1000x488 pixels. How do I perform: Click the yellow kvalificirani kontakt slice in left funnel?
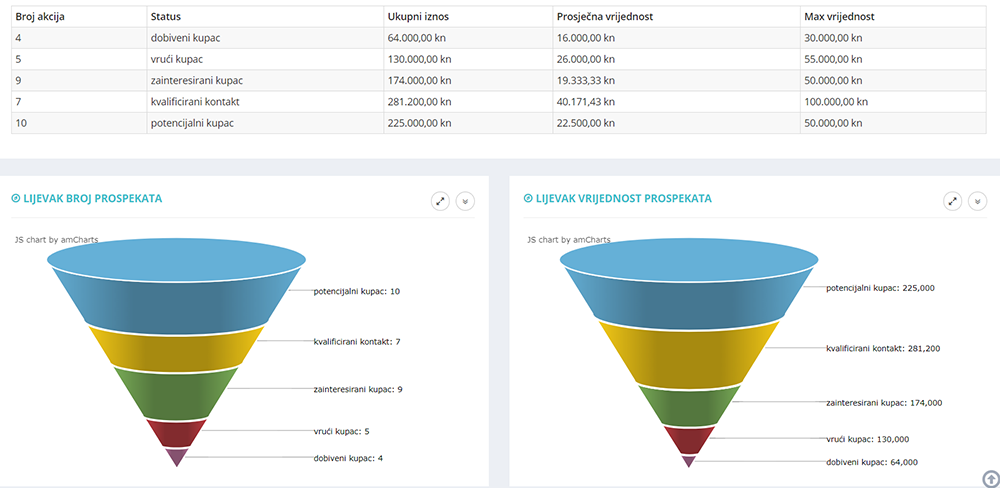(x=176, y=351)
